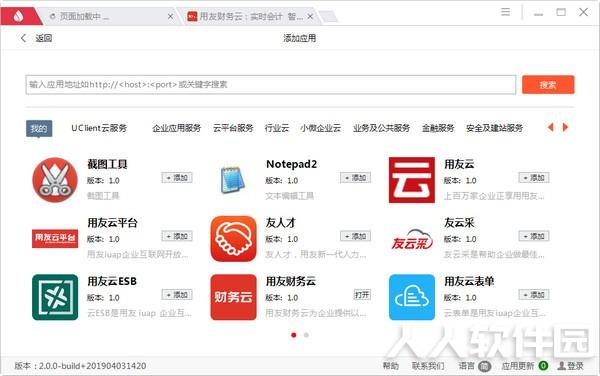Image resolution: width=600 pixels, height=376 pixels.
Task: Close the 页面加载中 tab
Action: click(170, 16)
